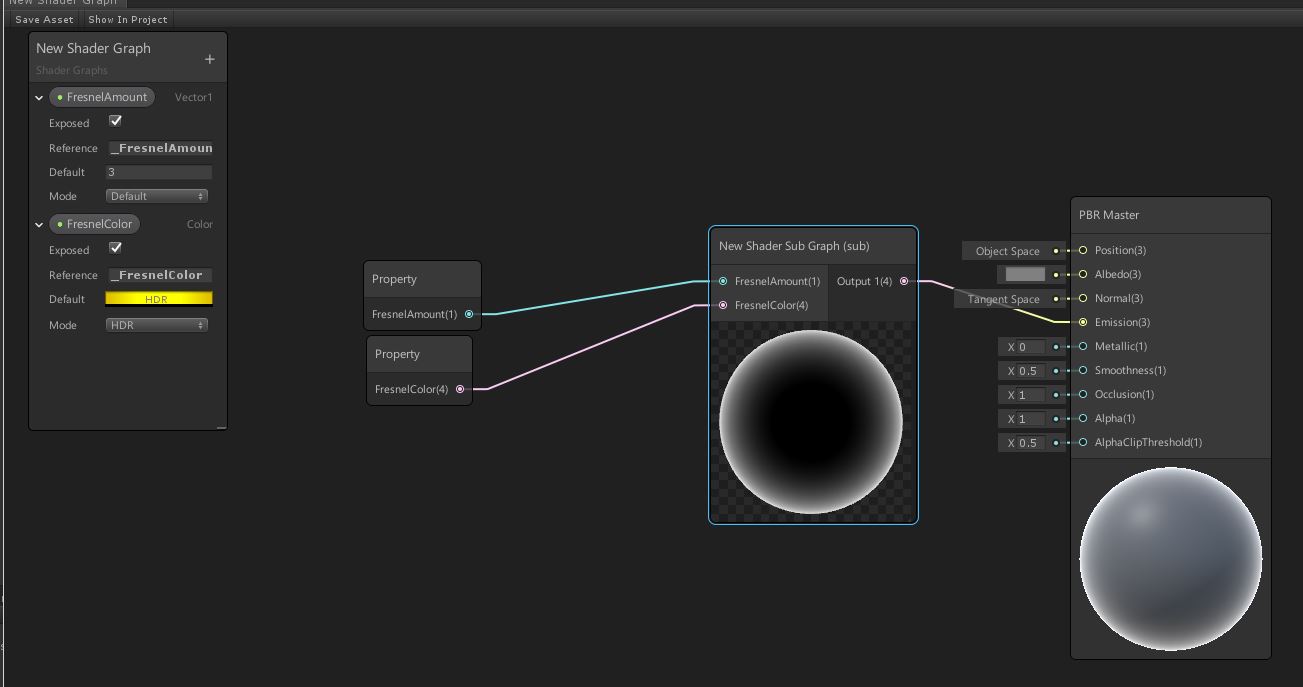This screenshot has height=687, width=1303.
Task: Click the gray Albedo color swatch
Action: 1024,274
